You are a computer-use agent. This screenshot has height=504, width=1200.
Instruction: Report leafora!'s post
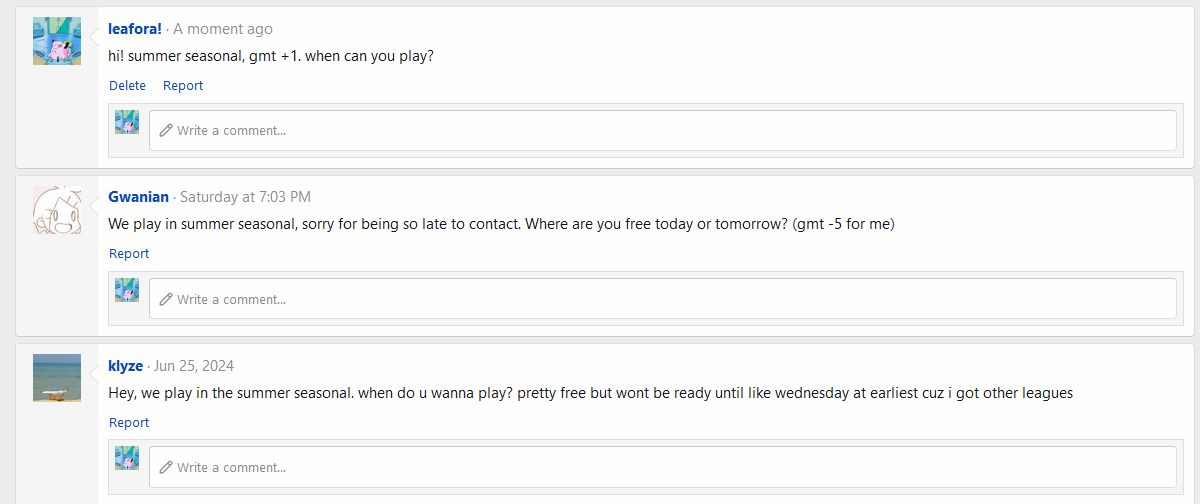coord(183,85)
